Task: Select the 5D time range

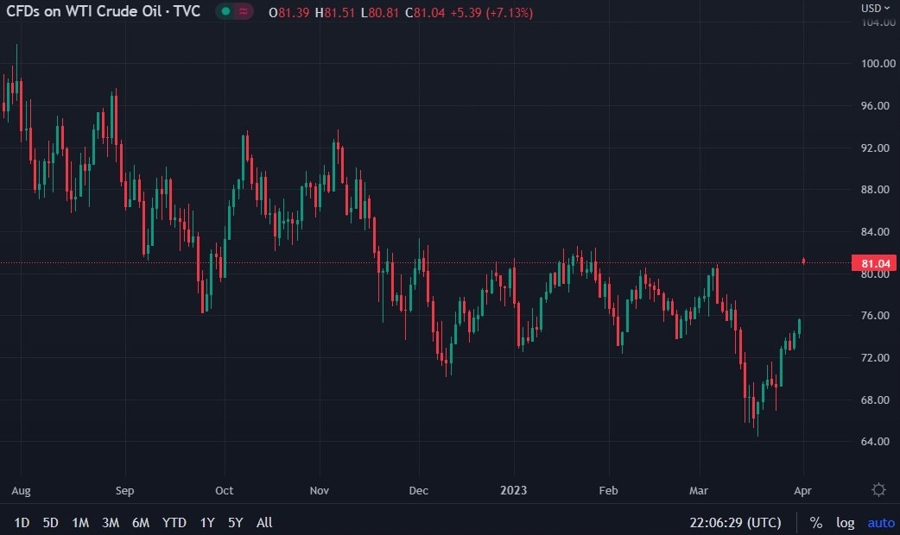Action: [x=51, y=522]
